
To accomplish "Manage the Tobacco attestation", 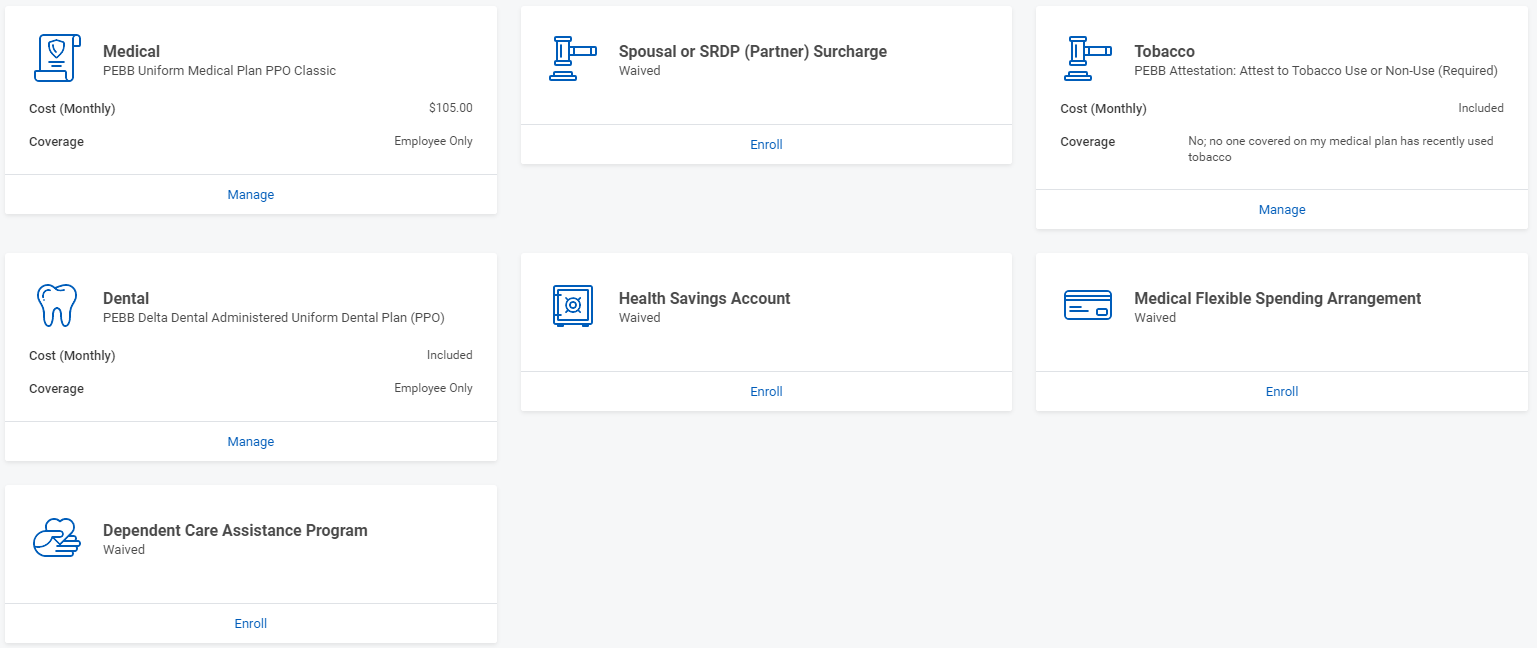I will [1282, 210].
